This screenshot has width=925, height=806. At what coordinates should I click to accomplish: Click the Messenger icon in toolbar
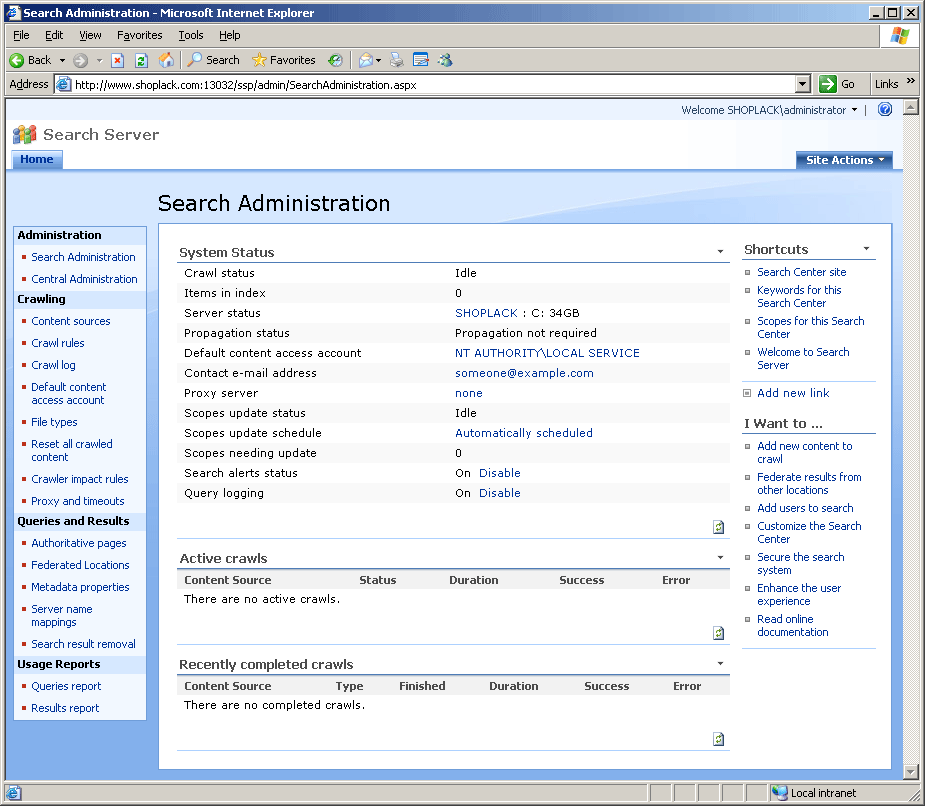pos(445,60)
